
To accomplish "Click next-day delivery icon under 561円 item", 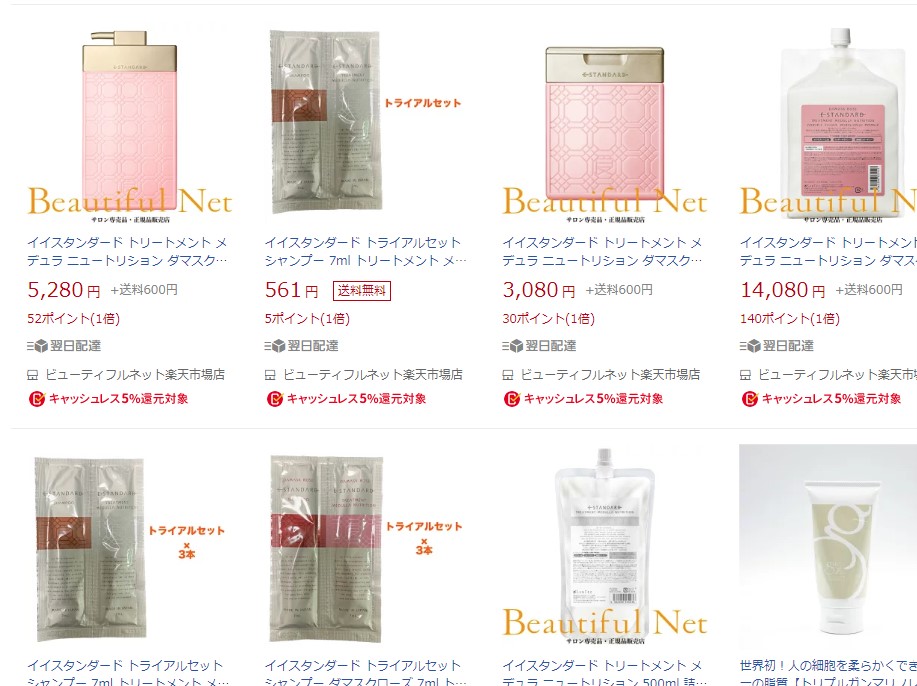I will (x=275, y=346).
